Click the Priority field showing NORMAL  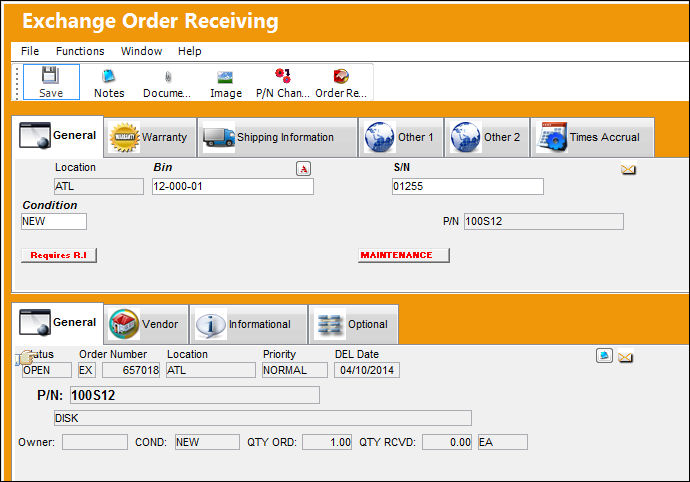pos(295,370)
